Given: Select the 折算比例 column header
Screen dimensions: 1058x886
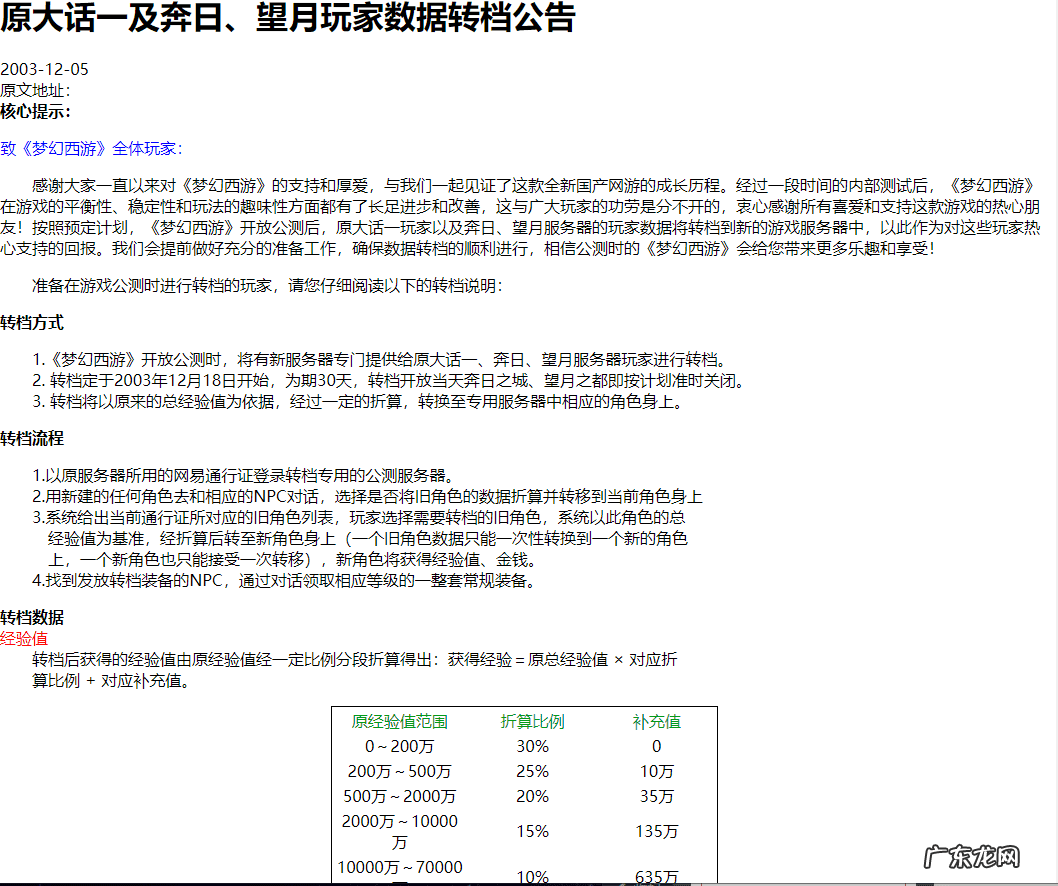Looking at the screenshot, I should 532,720.
